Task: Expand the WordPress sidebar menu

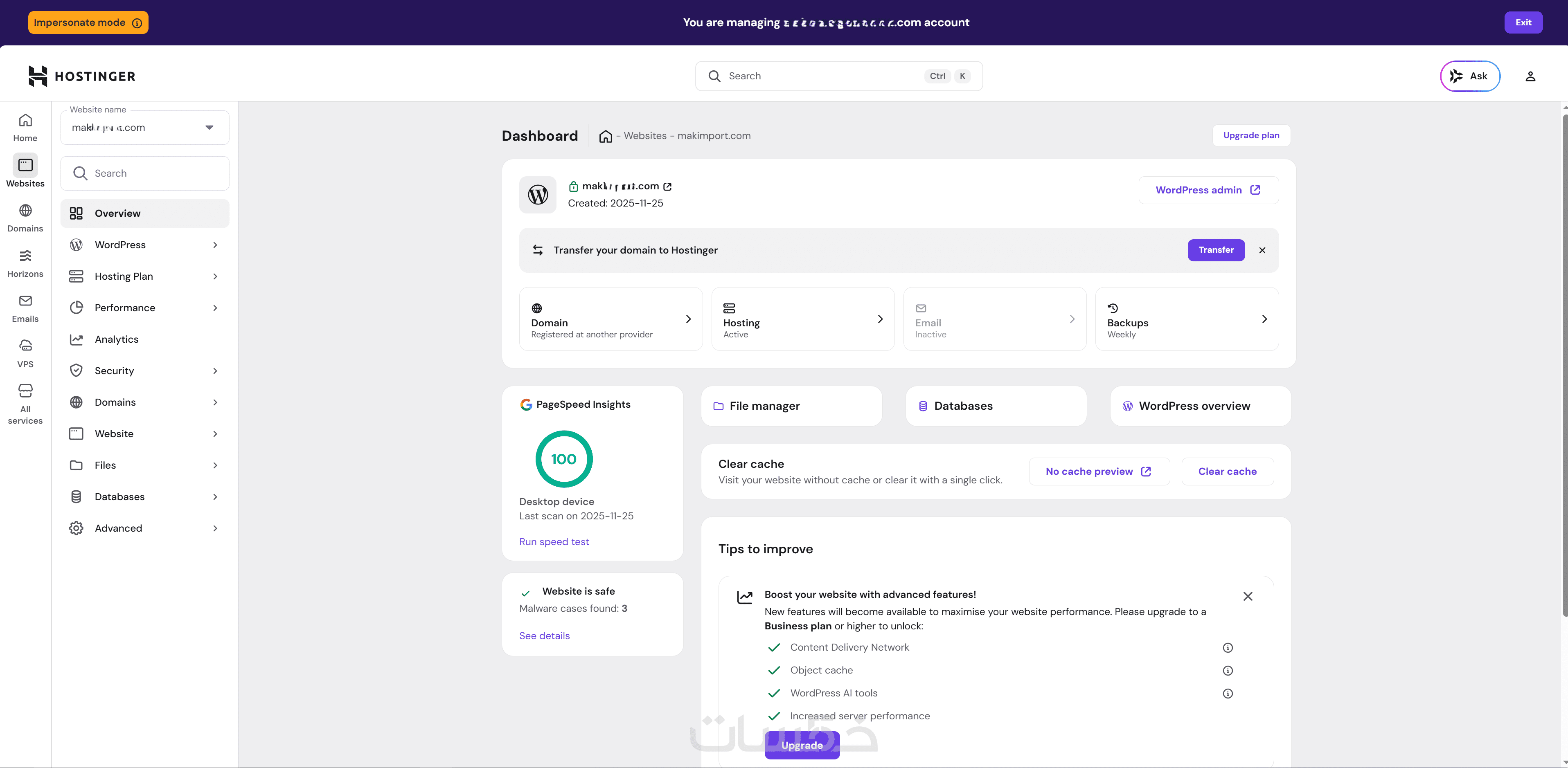Action: click(145, 245)
